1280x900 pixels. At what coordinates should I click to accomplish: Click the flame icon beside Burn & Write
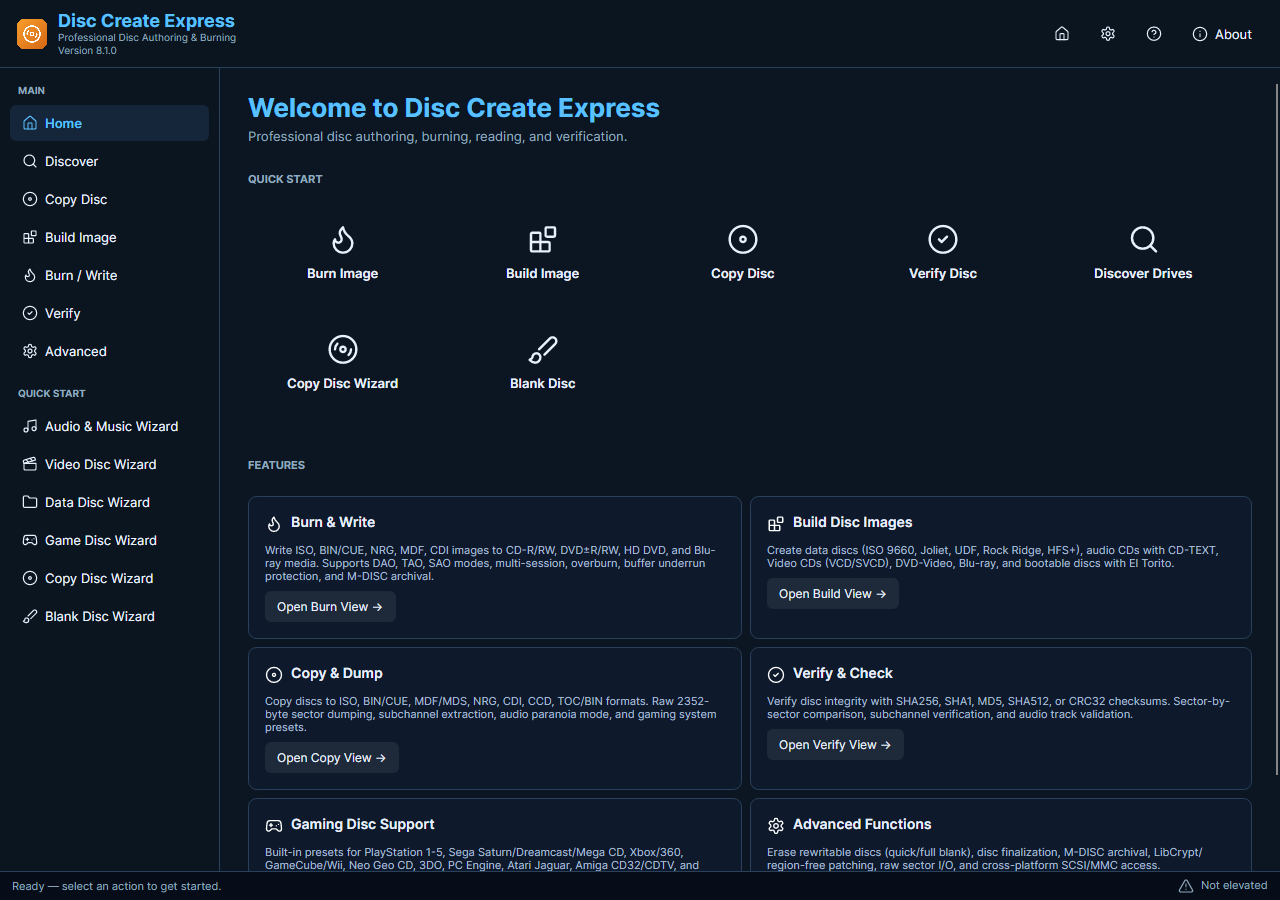coord(274,523)
